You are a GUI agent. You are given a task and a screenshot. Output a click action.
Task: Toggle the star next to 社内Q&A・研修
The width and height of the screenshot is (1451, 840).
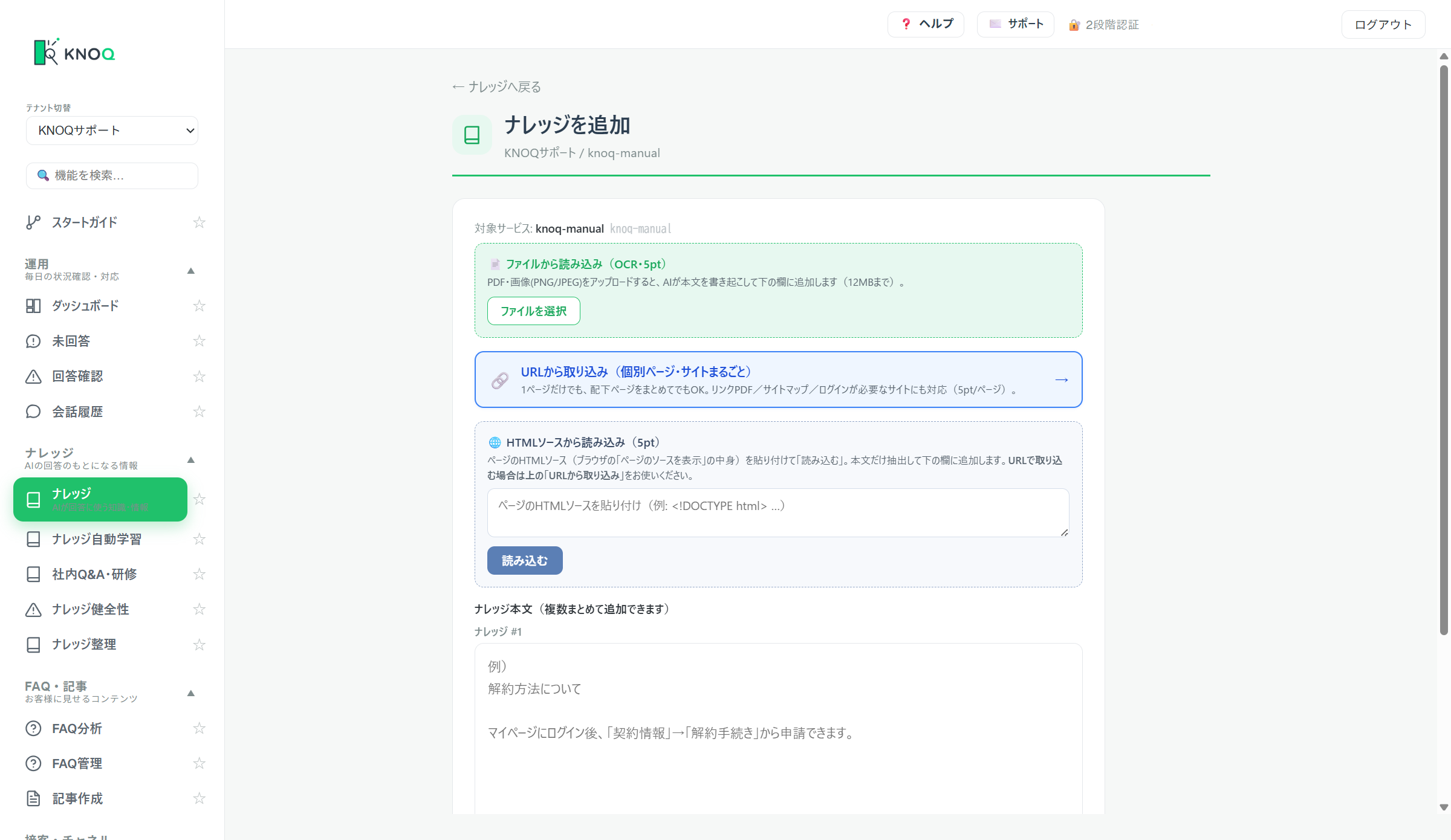pos(199,574)
